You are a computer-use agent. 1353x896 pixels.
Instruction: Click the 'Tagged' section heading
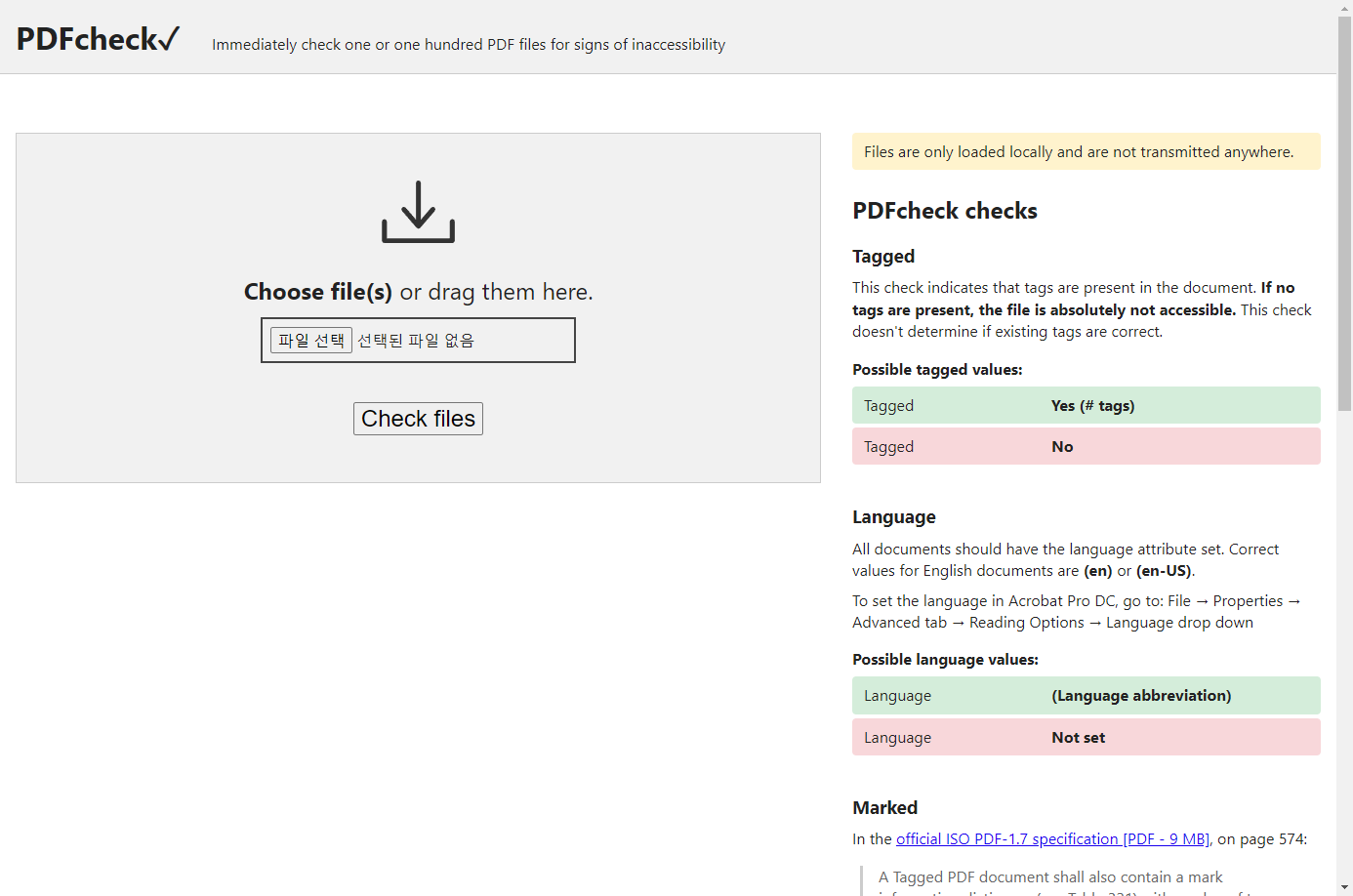[x=883, y=257]
